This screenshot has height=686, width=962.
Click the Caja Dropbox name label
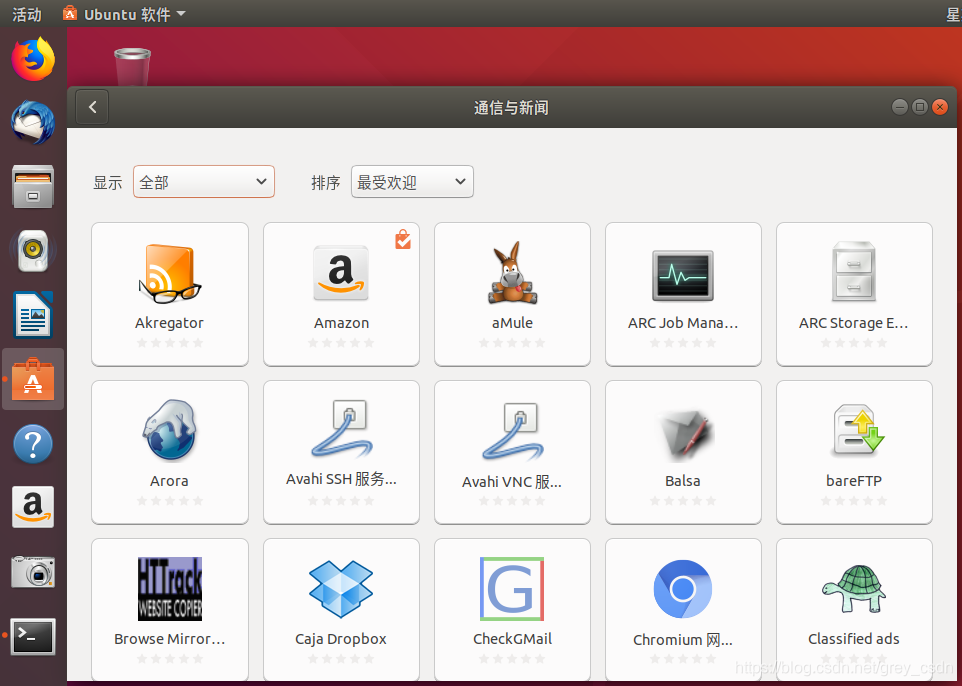coord(341,639)
